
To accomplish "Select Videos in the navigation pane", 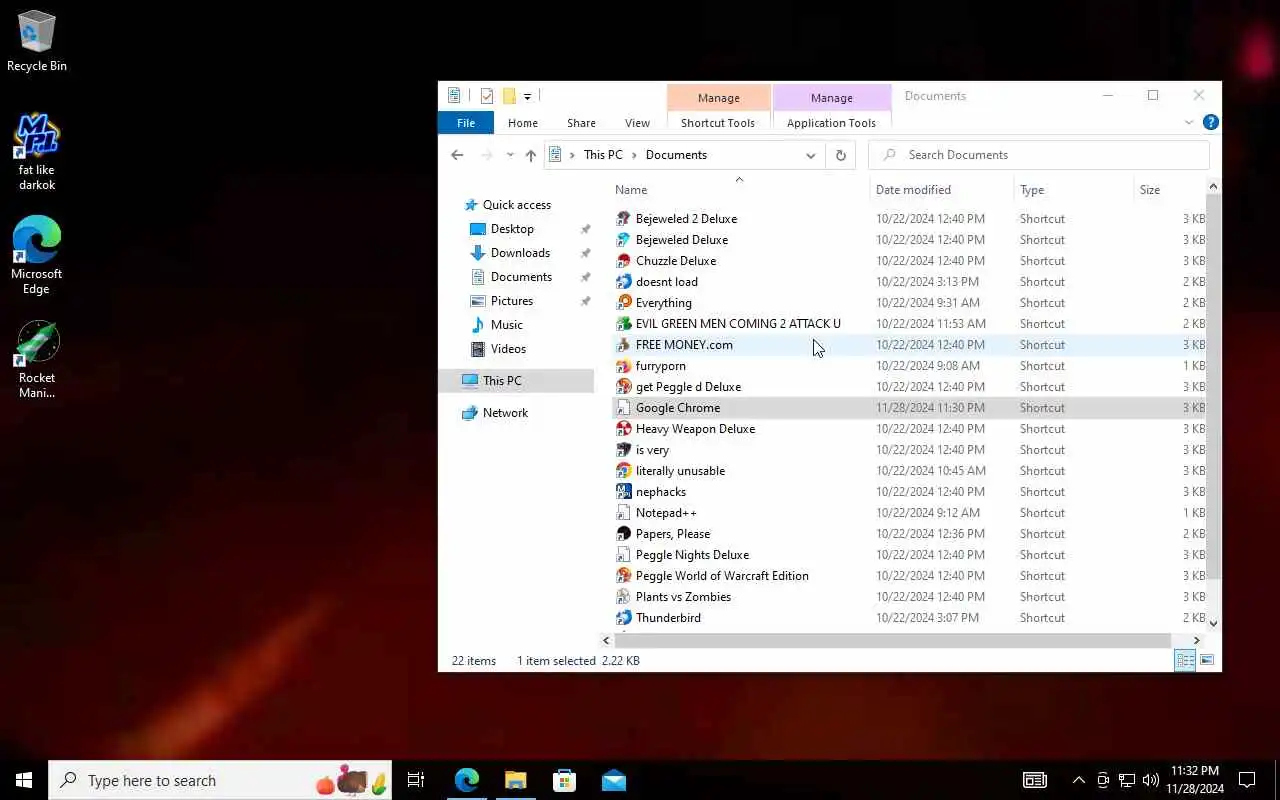I will point(508,349).
